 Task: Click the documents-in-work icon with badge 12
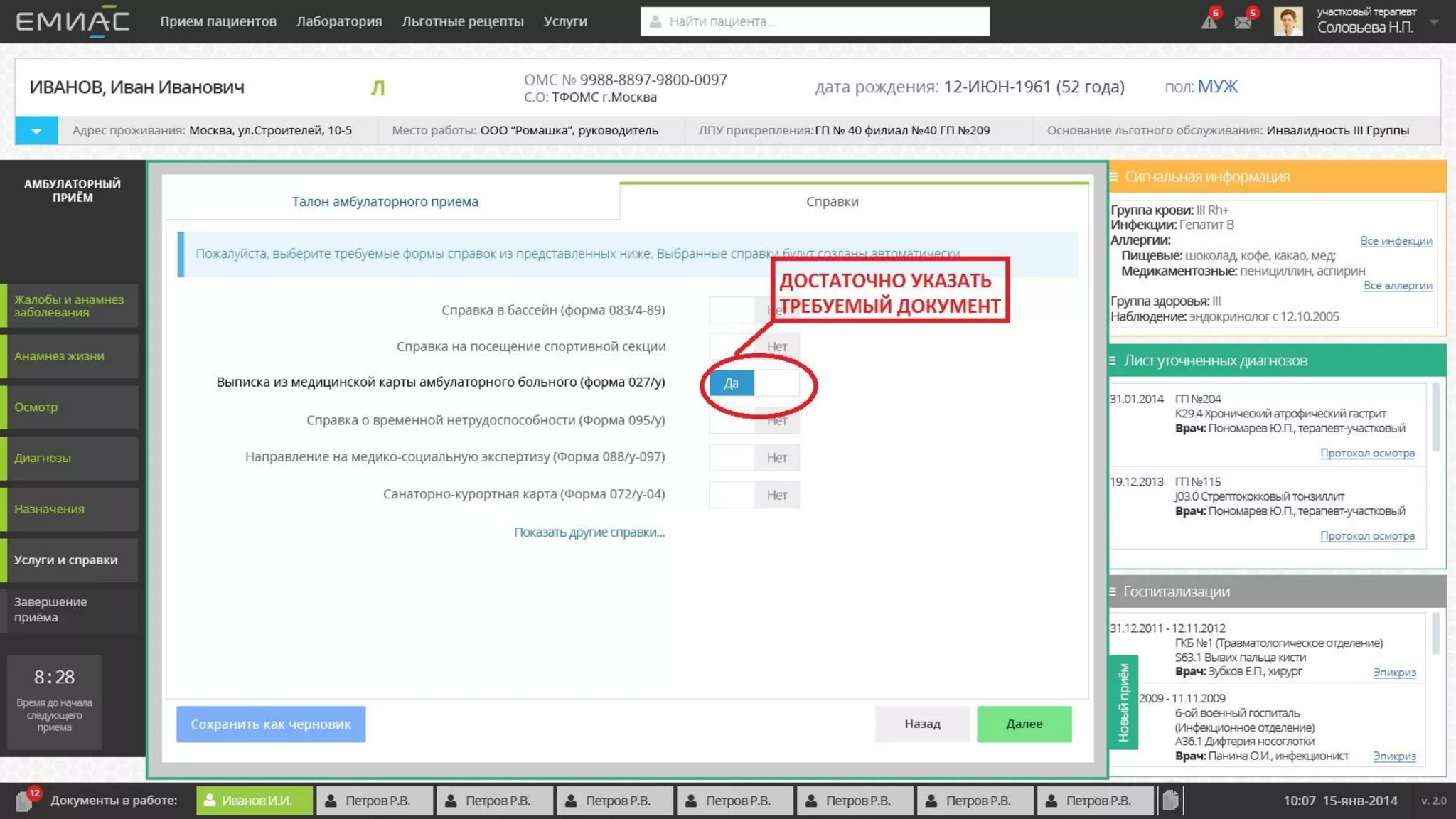pos(25,801)
